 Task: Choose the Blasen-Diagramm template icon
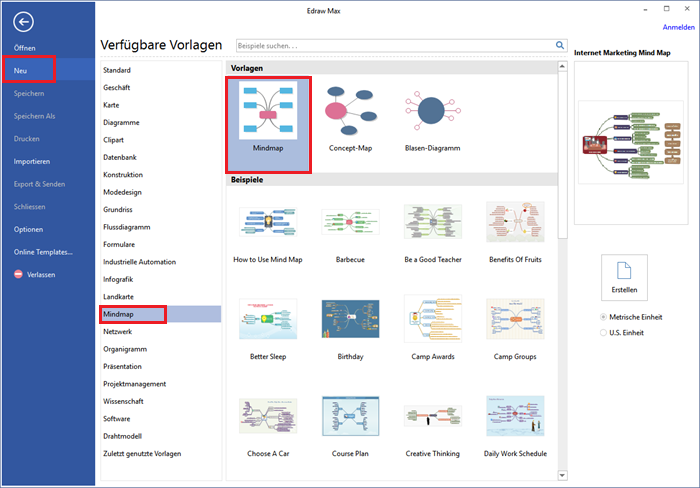click(433, 111)
